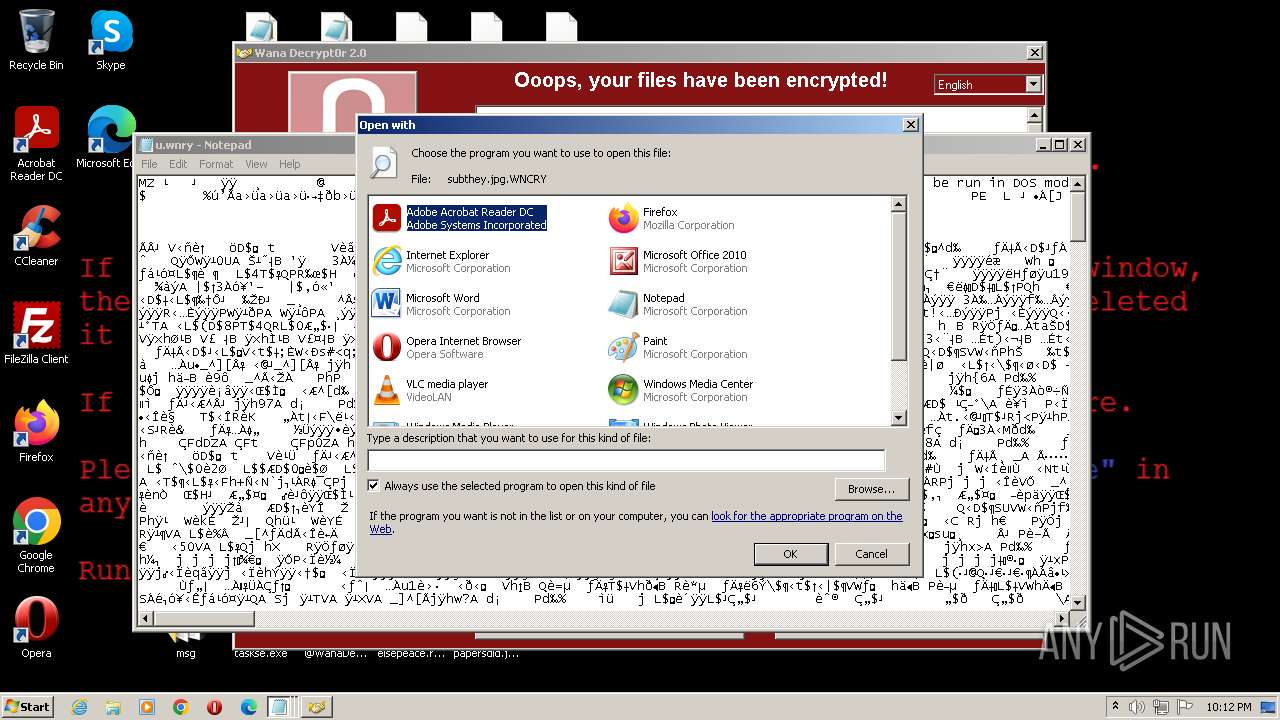Viewport: 1280px width, 720px height.
Task: Show hidden tray icons arrow
Action: (1117, 707)
